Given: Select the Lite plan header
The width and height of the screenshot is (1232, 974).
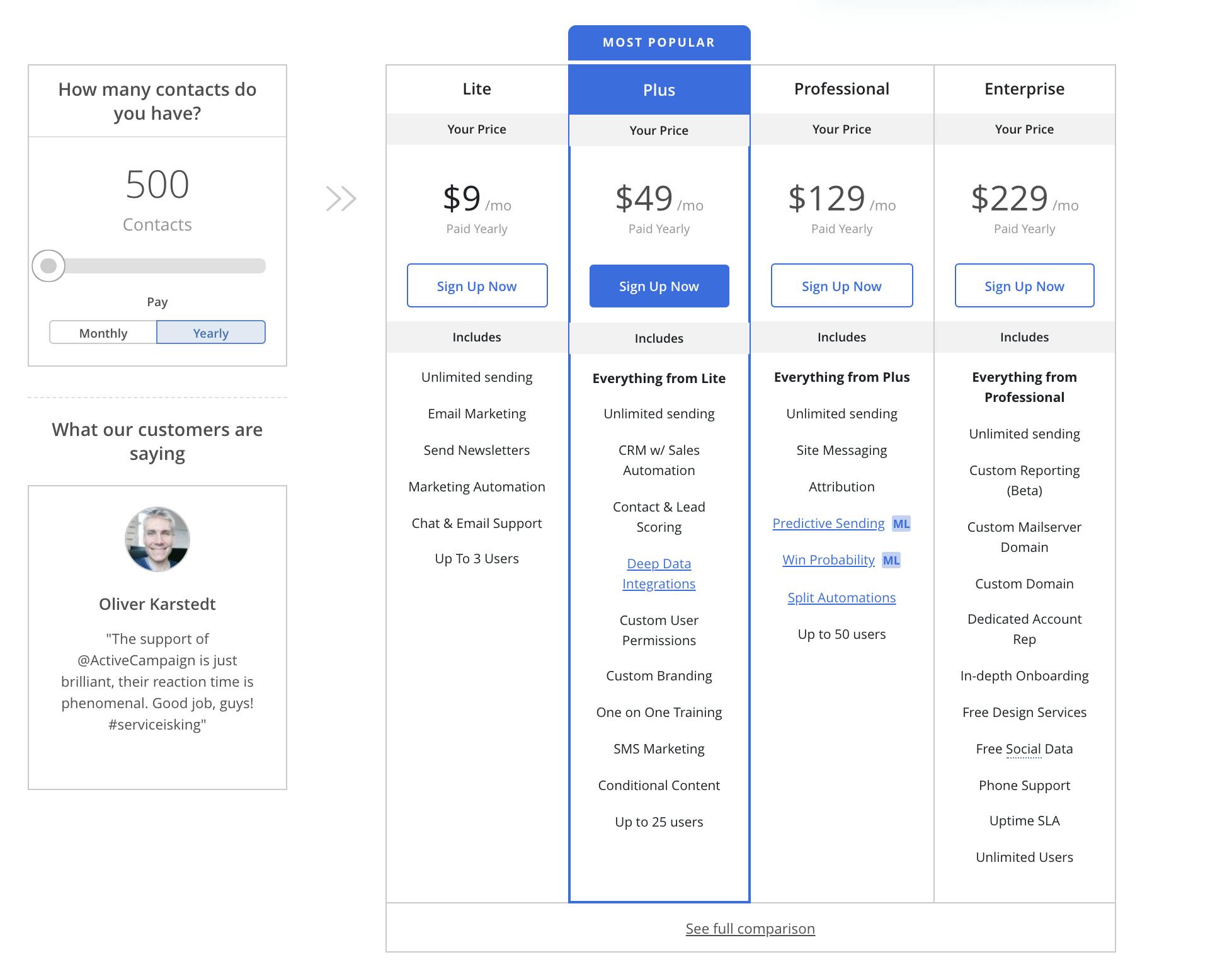Looking at the screenshot, I should (477, 89).
